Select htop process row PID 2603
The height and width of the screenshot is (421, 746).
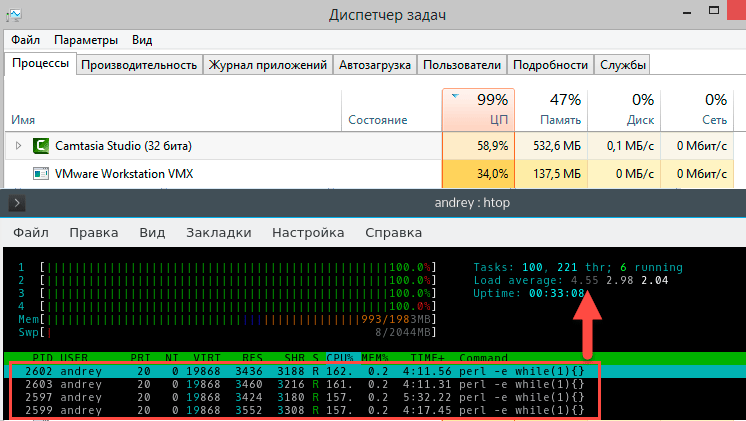tap(304, 384)
